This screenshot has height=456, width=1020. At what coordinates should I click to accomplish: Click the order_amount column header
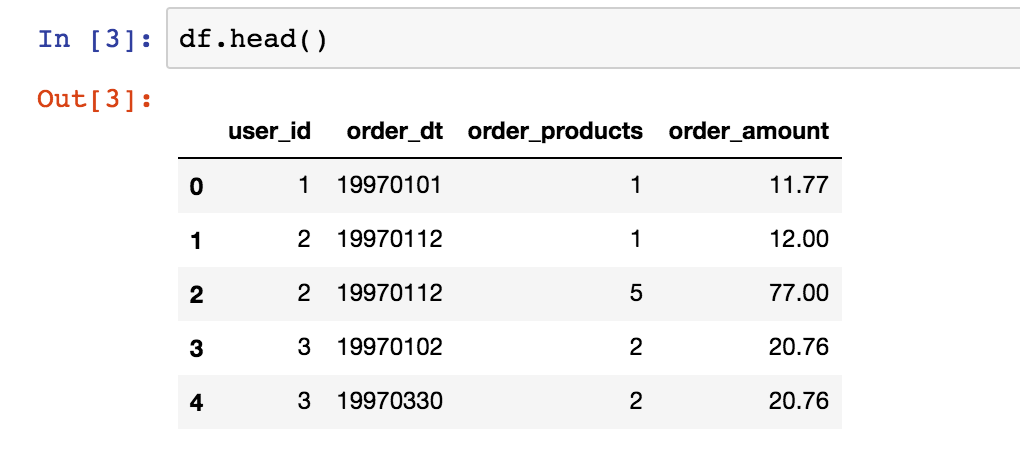point(749,131)
